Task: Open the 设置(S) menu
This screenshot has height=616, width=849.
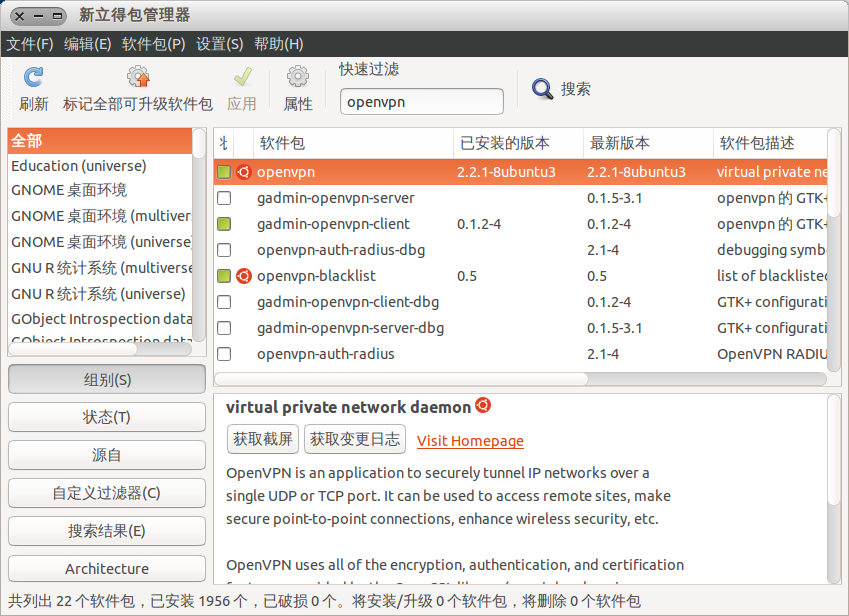Action: [x=219, y=44]
